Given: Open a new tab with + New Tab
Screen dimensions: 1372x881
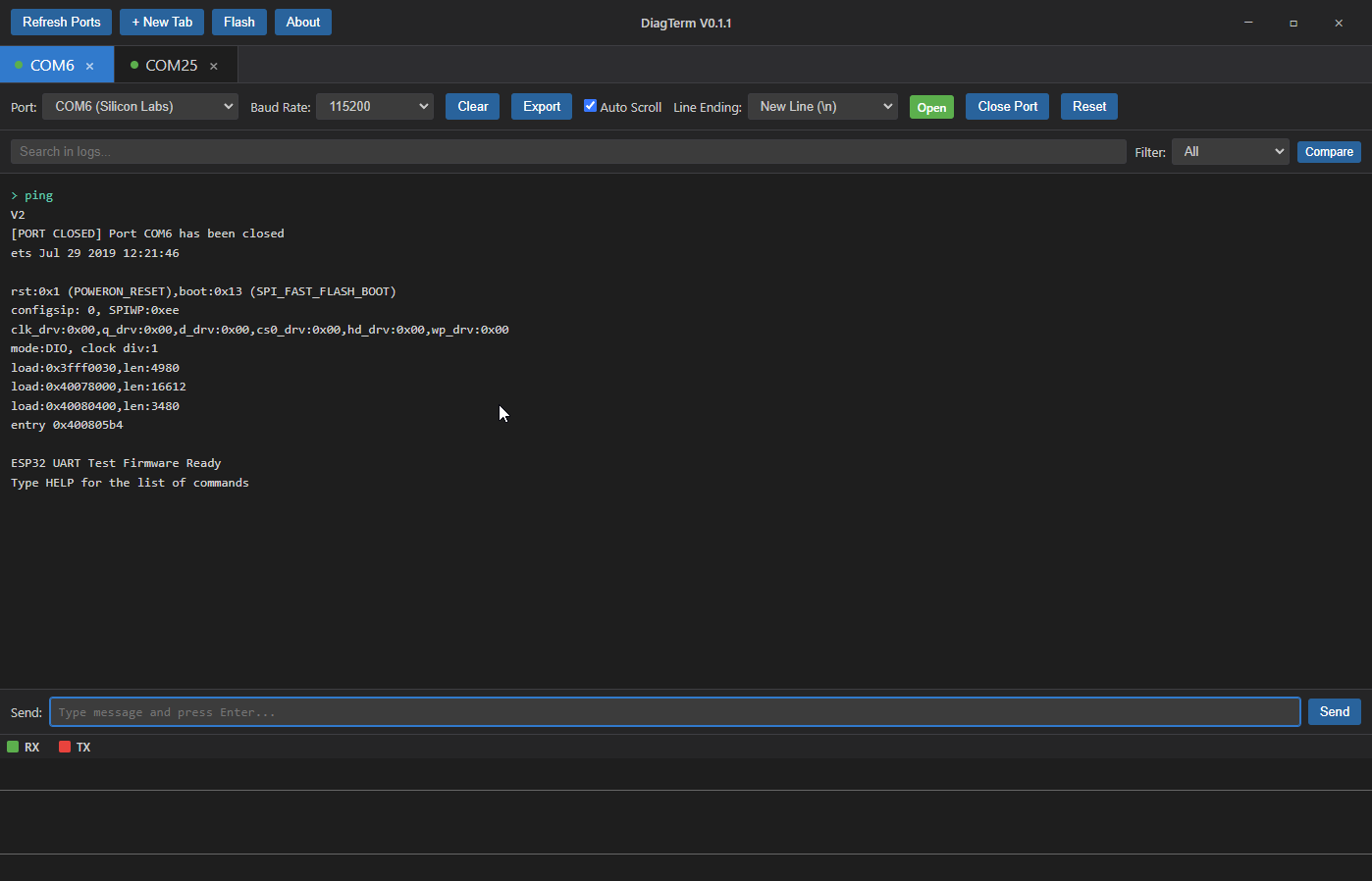Looking at the screenshot, I should [162, 22].
